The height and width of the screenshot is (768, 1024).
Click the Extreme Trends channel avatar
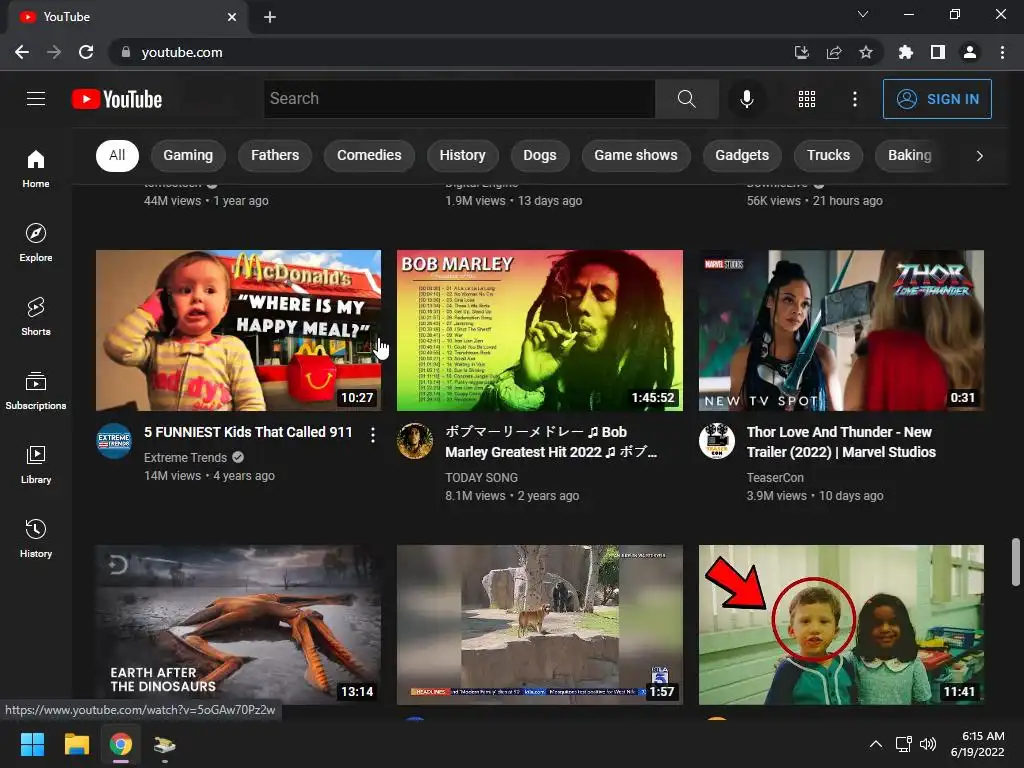pos(114,441)
